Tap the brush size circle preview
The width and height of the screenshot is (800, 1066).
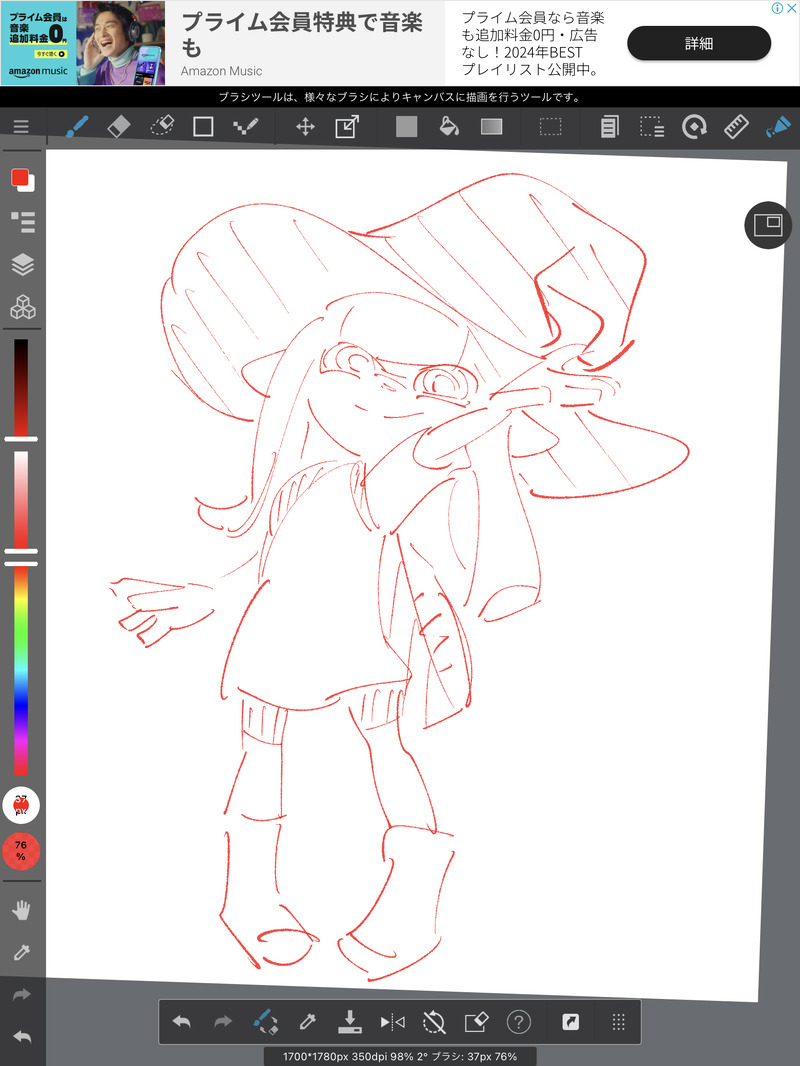[x=21, y=805]
